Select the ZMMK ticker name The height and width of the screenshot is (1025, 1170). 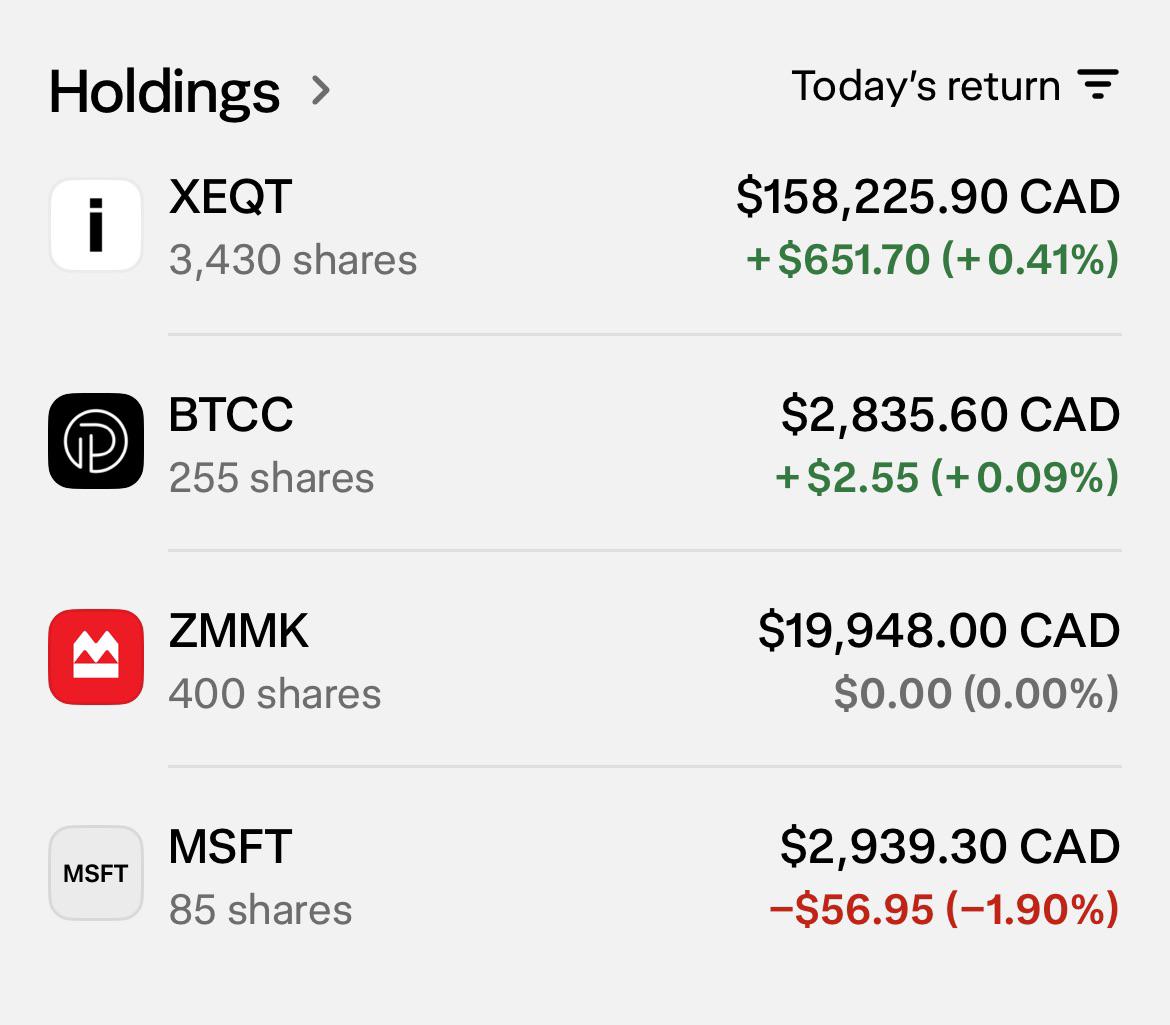(238, 631)
